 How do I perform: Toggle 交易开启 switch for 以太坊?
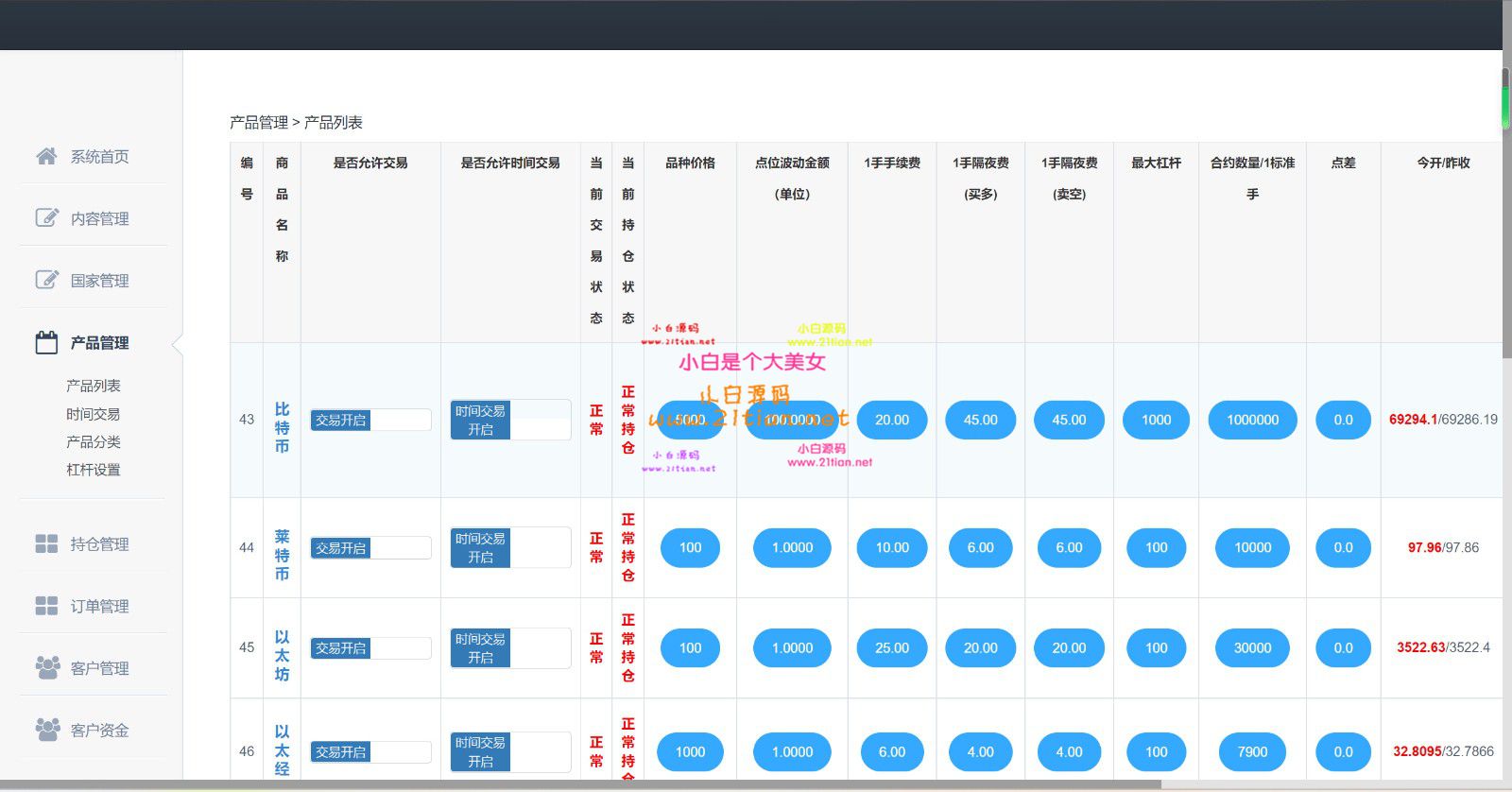click(370, 648)
